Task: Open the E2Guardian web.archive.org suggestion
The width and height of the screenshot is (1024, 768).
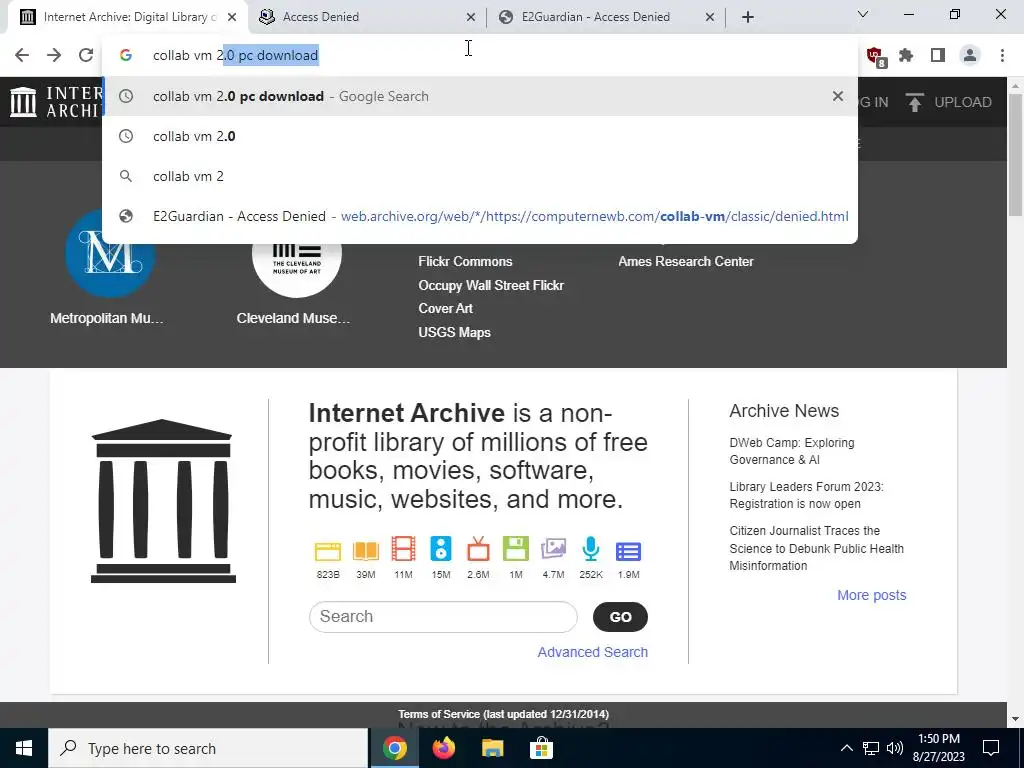Action: point(479,216)
